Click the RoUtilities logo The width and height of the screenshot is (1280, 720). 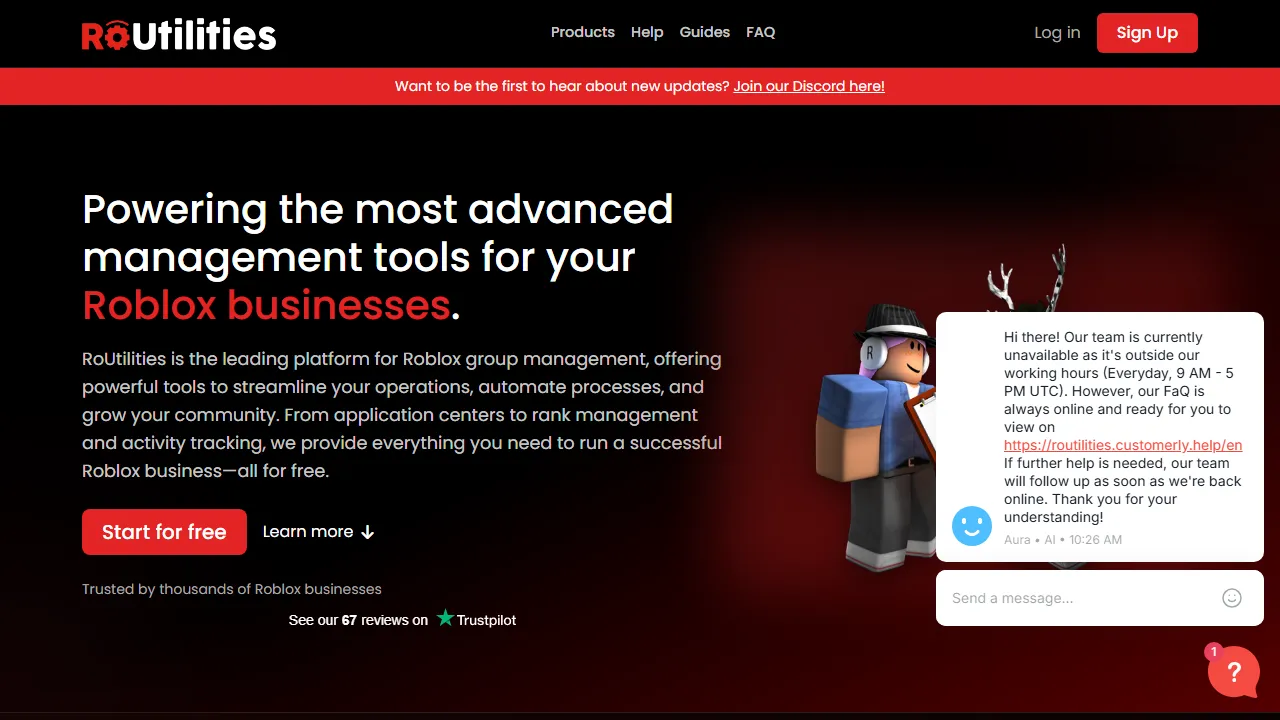click(178, 33)
